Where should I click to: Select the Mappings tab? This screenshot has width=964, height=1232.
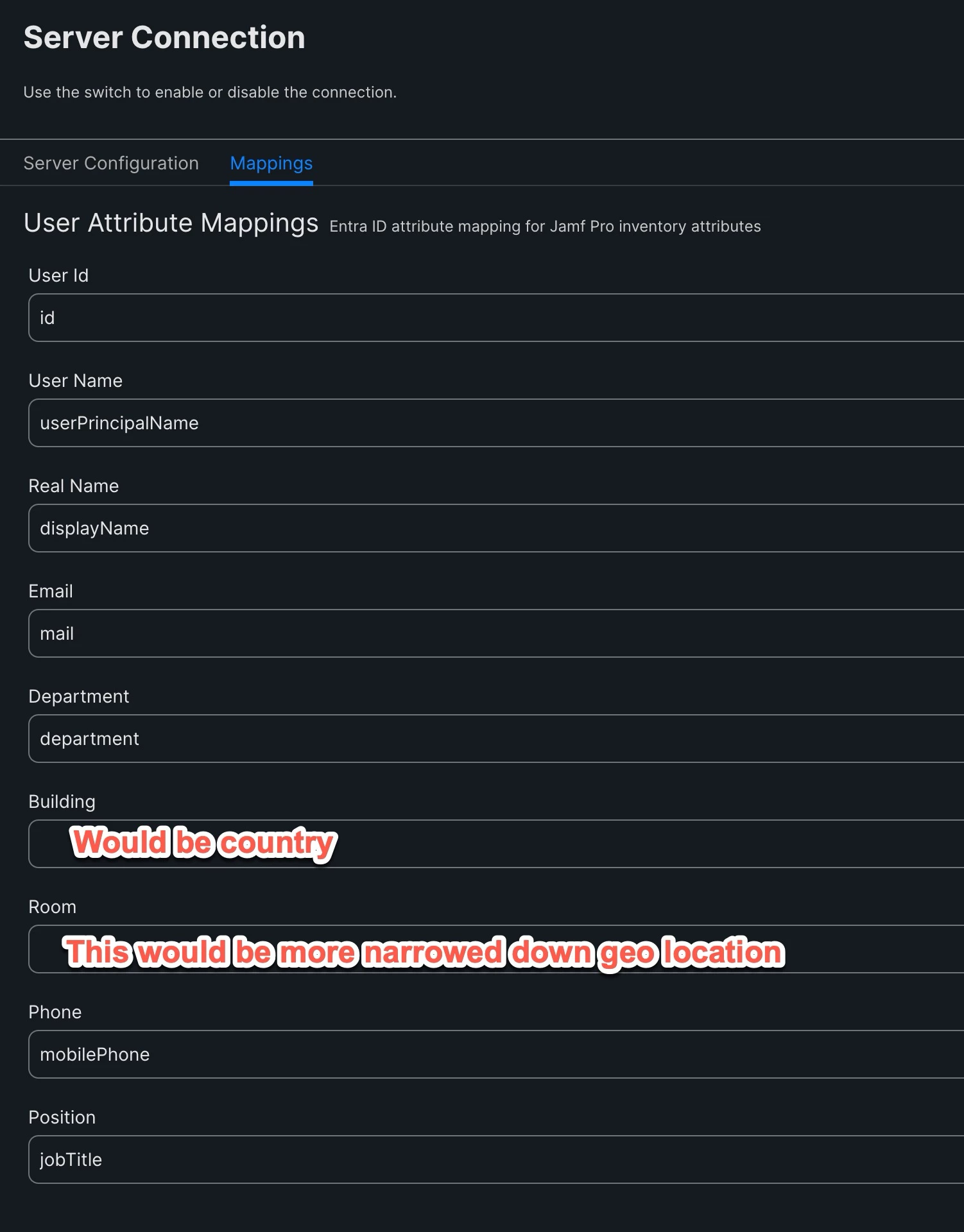pos(271,164)
